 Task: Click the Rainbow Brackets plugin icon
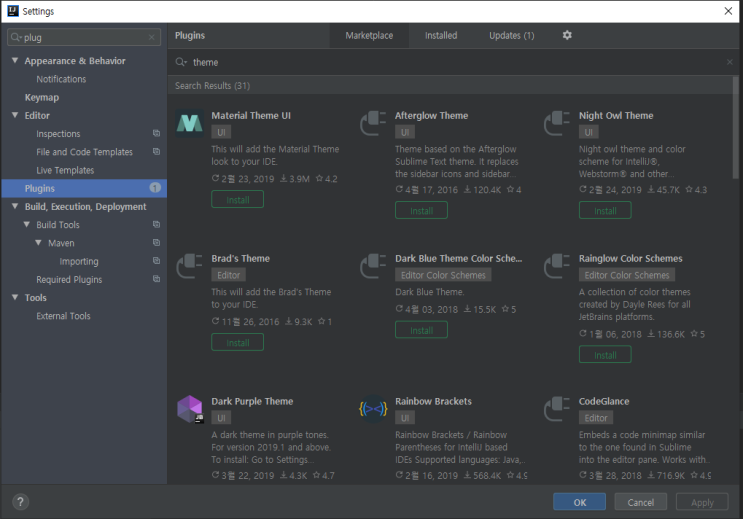[x=373, y=409]
